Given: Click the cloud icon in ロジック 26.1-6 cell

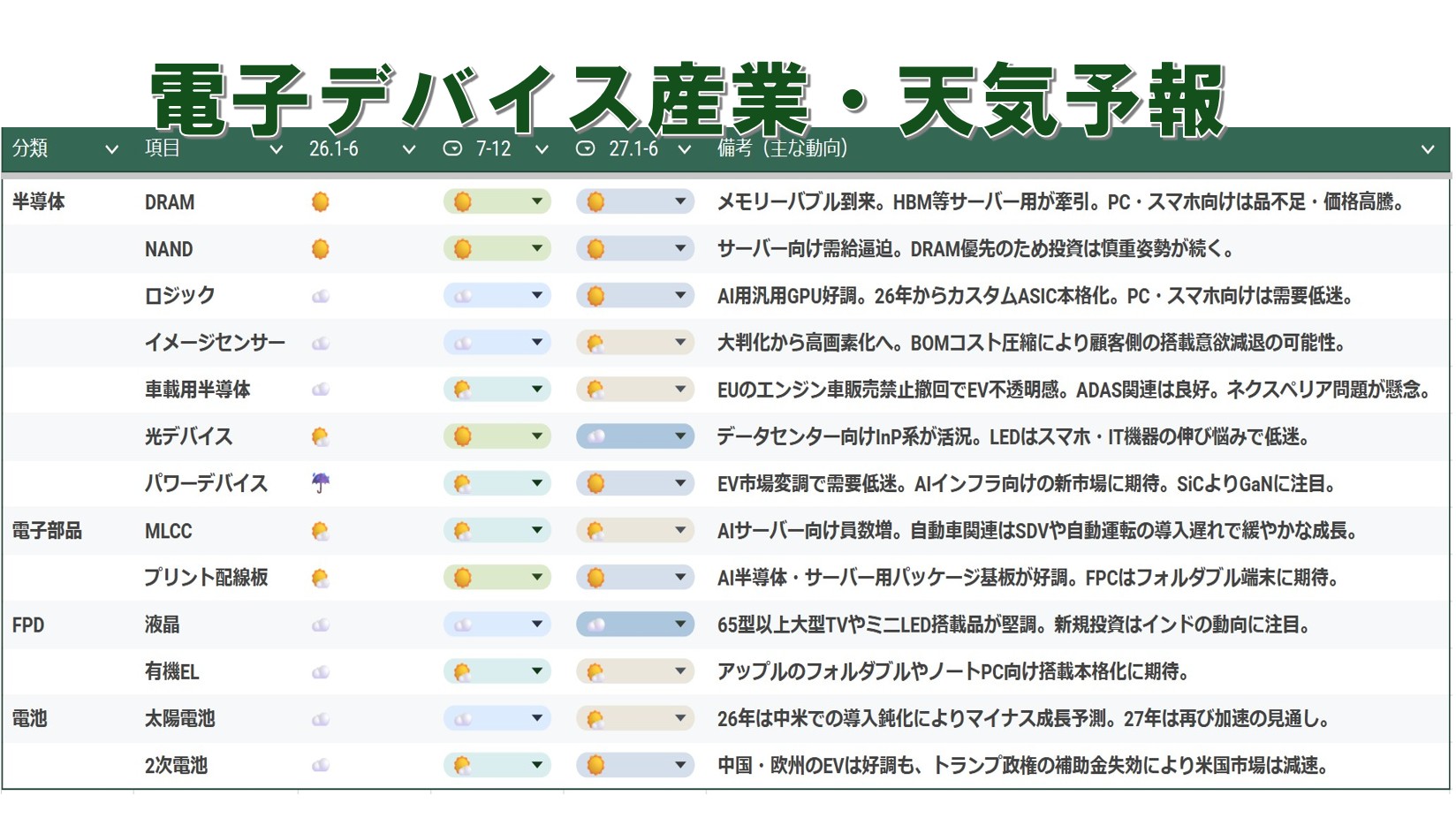Looking at the screenshot, I should [x=321, y=296].
